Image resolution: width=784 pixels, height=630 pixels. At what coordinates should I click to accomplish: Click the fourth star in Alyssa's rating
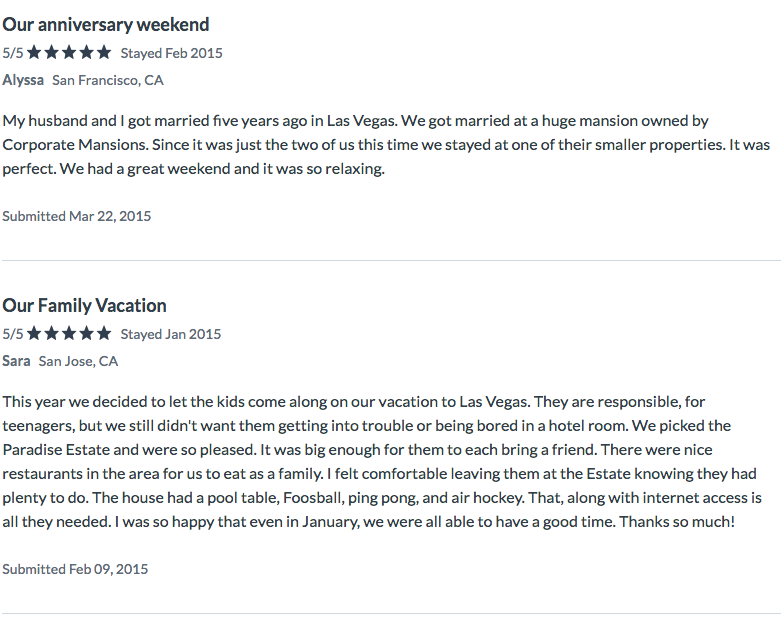point(86,52)
